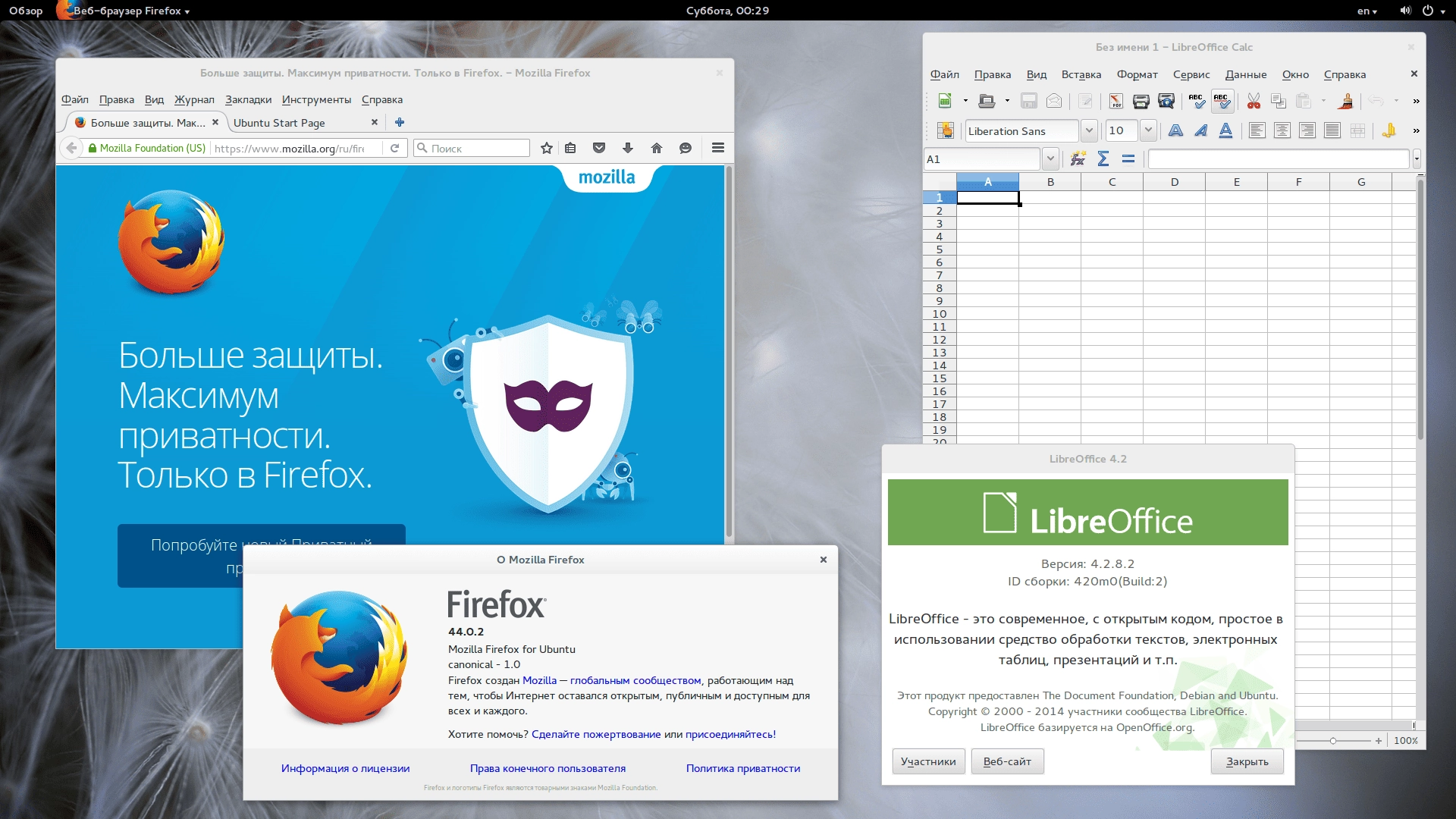Viewport: 1456px width, 819px height.
Task: Bookmark this page with Firefox star icon
Action: tap(546, 148)
